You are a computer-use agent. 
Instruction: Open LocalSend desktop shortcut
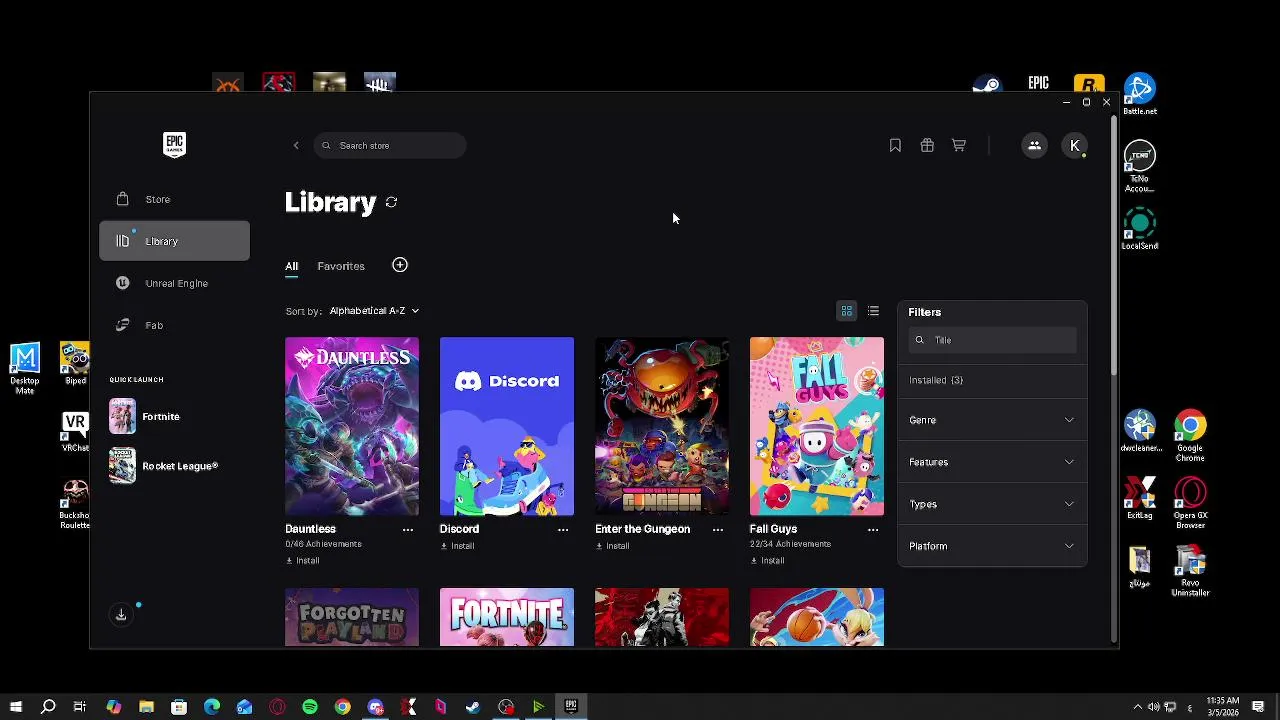click(x=1140, y=229)
